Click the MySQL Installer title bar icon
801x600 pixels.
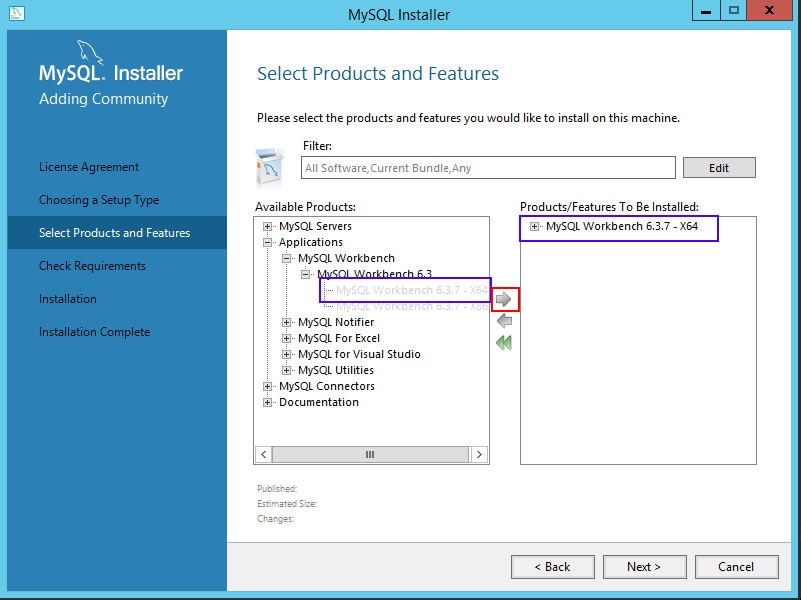click(16, 13)
